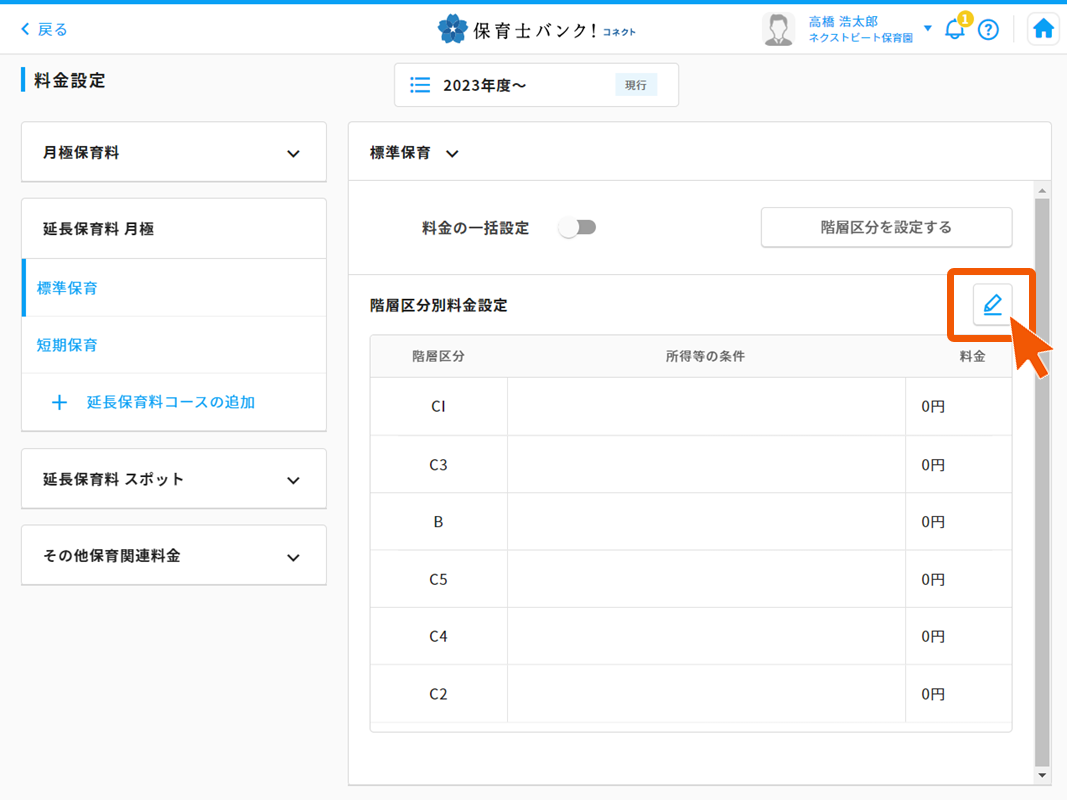Navigate home via the house icon

(1043, 29)
